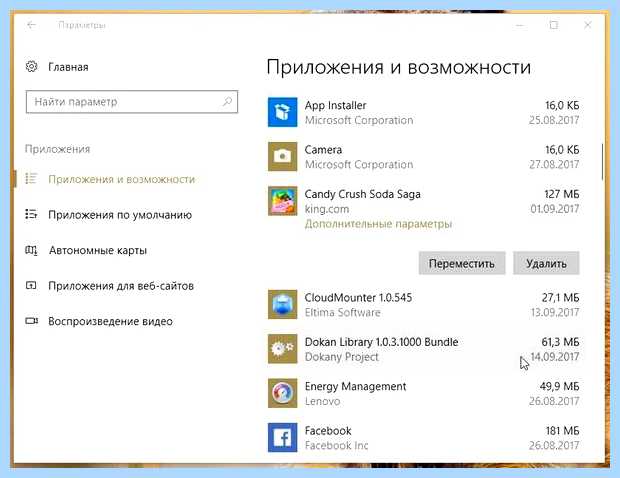The image size is (620, 478).
Task: Click the Автономные карты map icon
Action: point(31,250)
